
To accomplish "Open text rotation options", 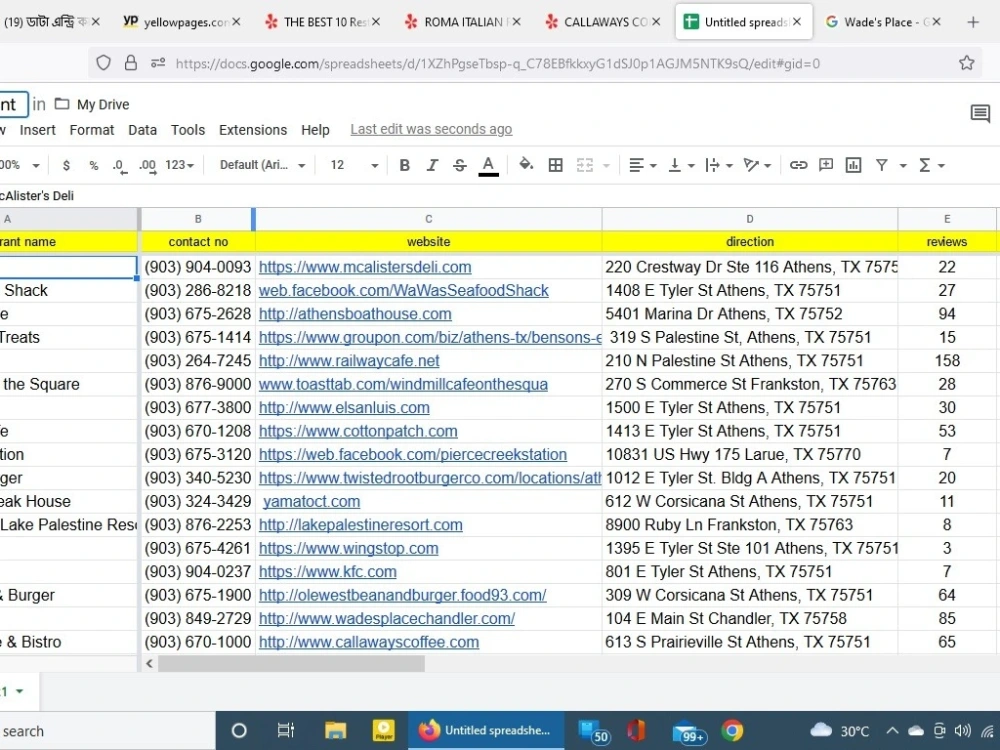I will (757, 165).
